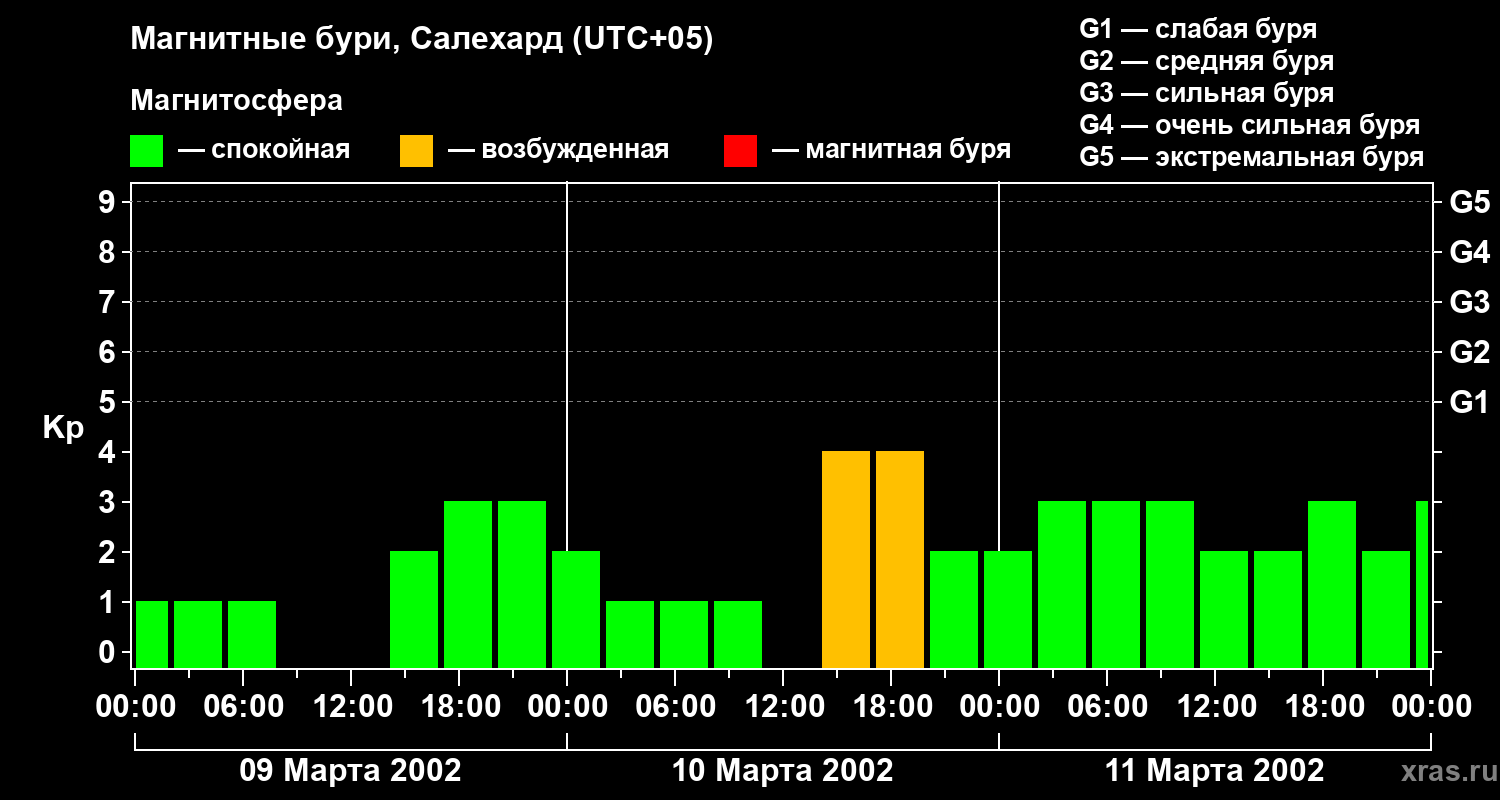Click the second orange Kp 4 bar
The height and width of the screenshot is (800, 1500).
[900, 560]
